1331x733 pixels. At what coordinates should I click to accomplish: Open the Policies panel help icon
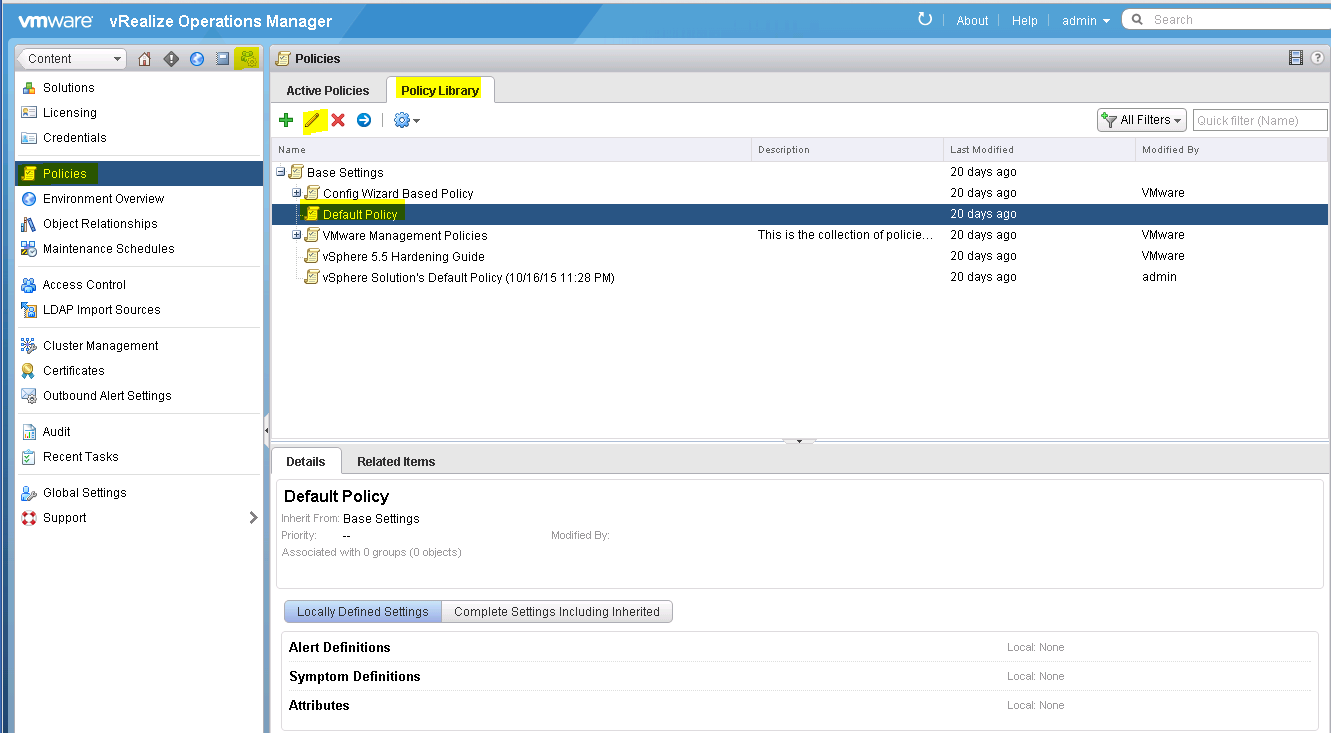pos(1317,58)
